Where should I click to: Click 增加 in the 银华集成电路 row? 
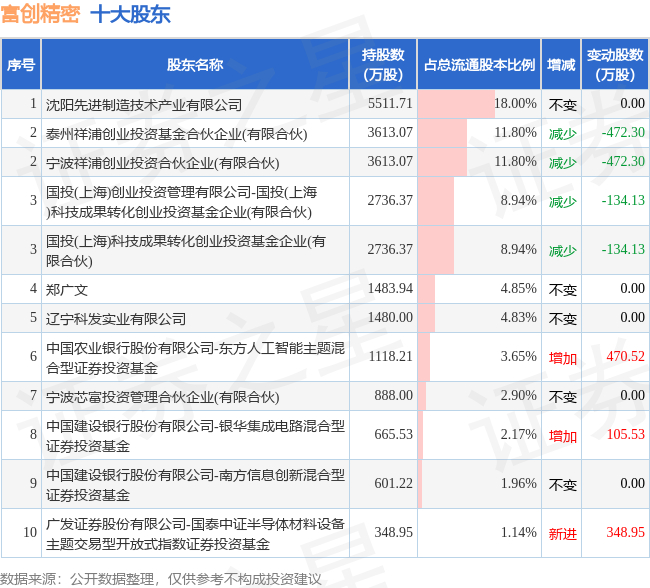tap(563, 435)
